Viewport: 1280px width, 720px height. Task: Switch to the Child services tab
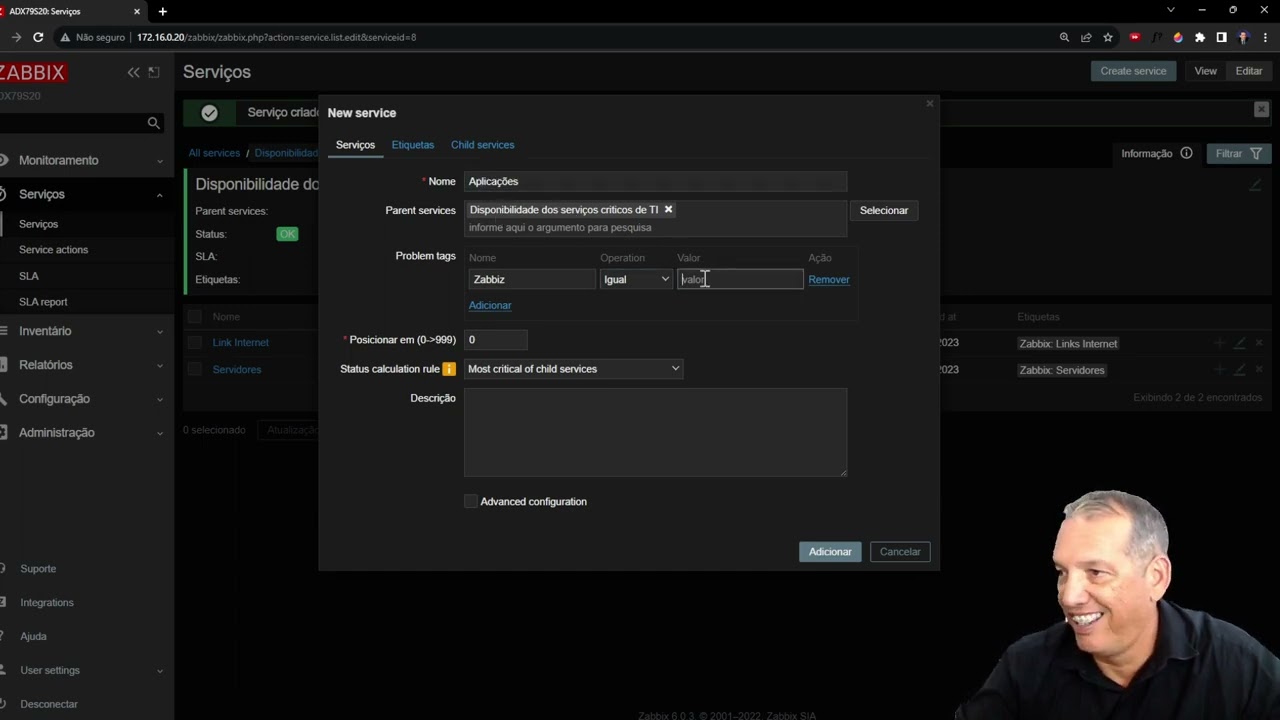482,145
